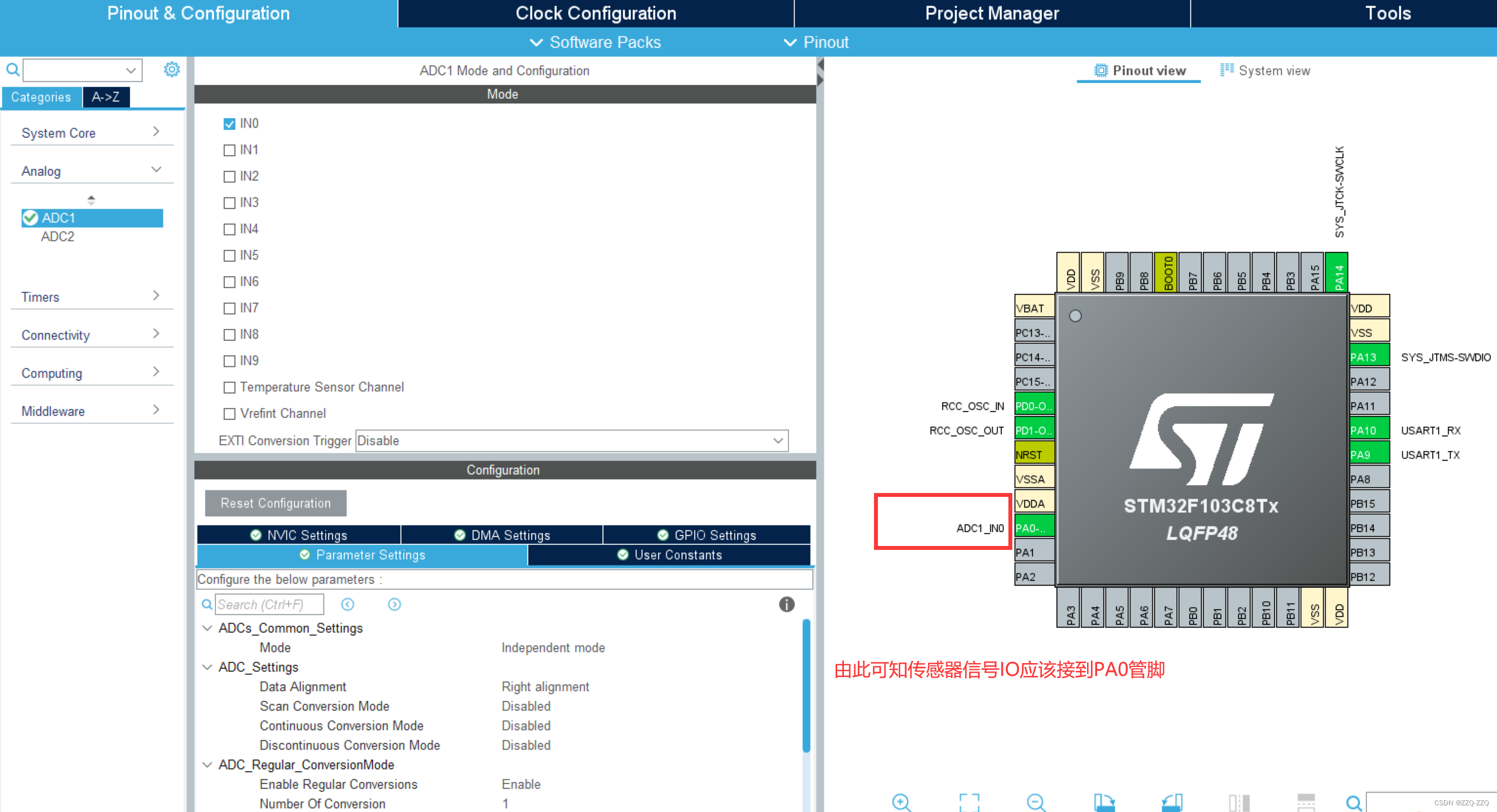Zoom out of the chip pinout

pos(1036,801)
